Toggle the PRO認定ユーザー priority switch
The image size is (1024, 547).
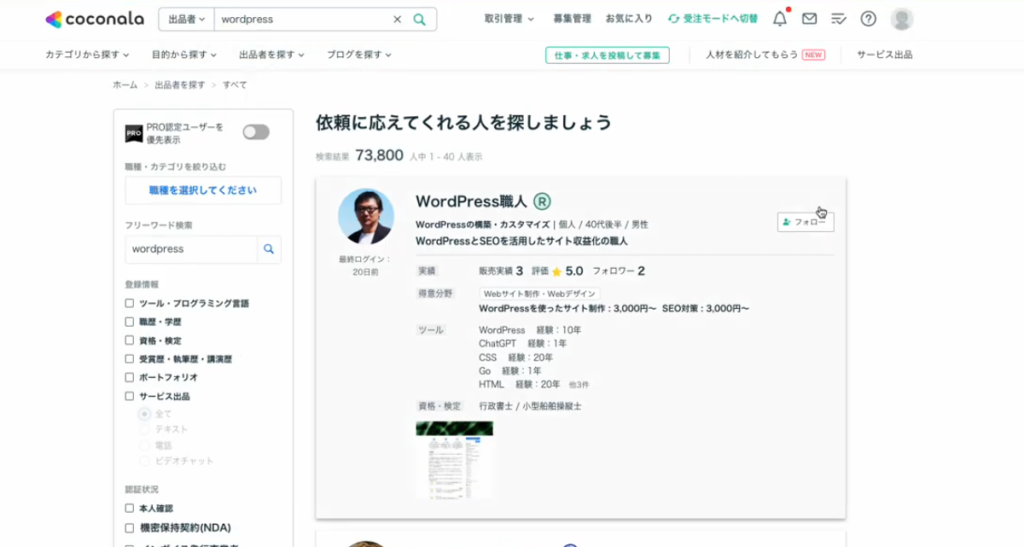click(x=256, y=133)
